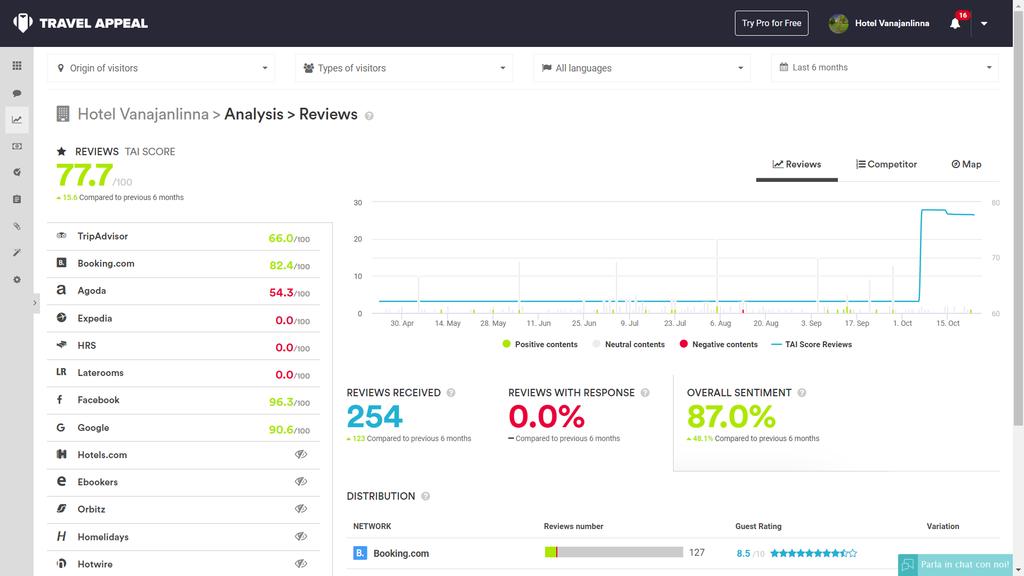Click the Hotel Vanajanlinna profile avatar
The height and width of the screenshot is (576, 1024).
point(839,24)
